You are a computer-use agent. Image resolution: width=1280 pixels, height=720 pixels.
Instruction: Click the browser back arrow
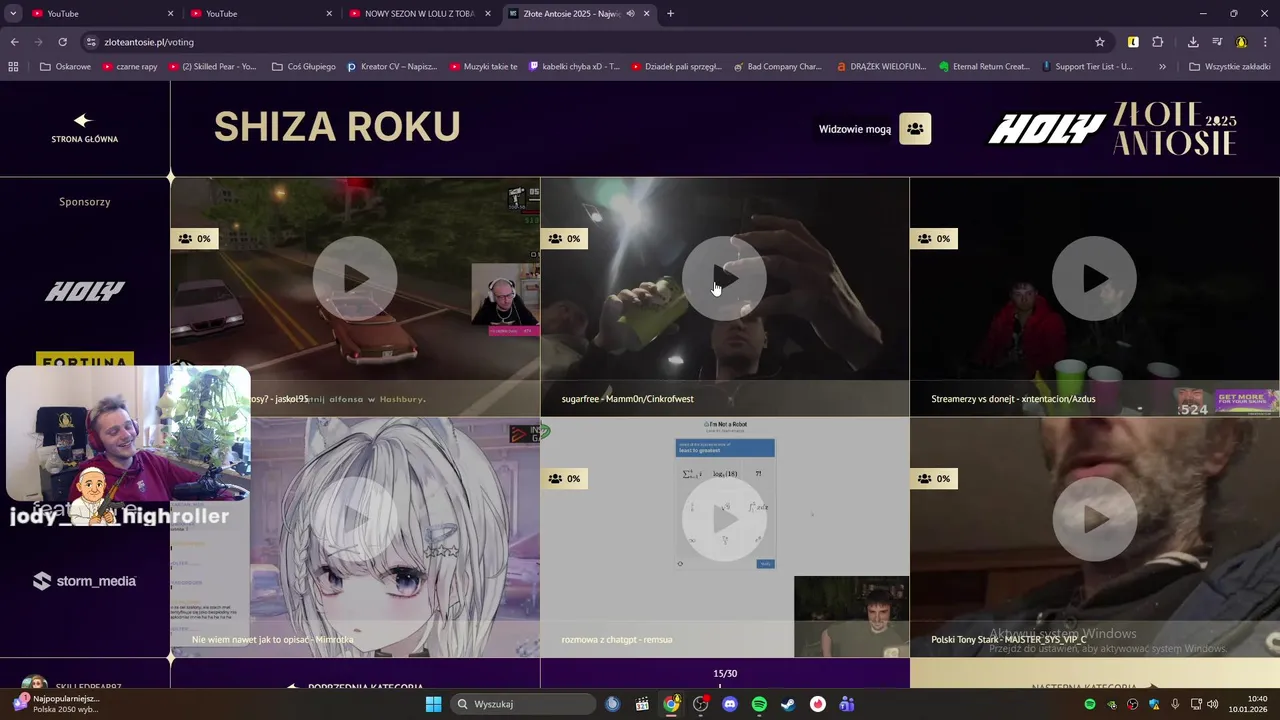click(x=14, y=42)
